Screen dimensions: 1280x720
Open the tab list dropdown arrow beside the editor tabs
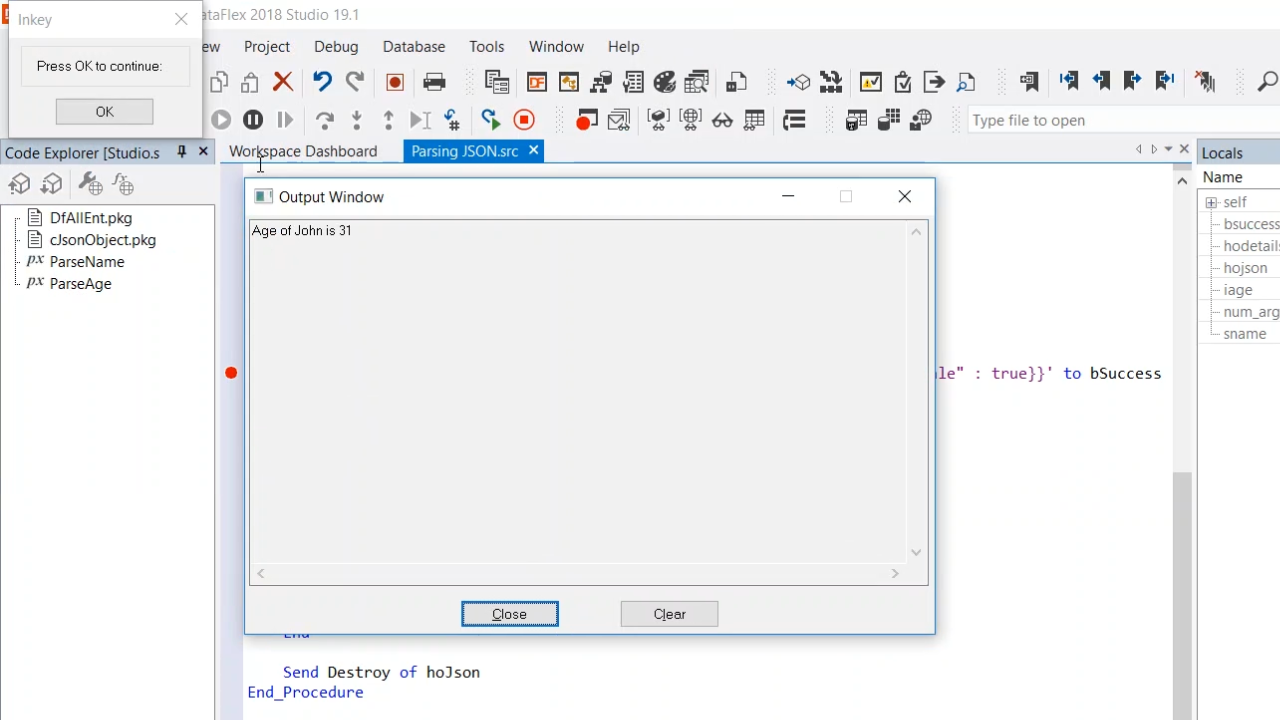point(1168,150)
